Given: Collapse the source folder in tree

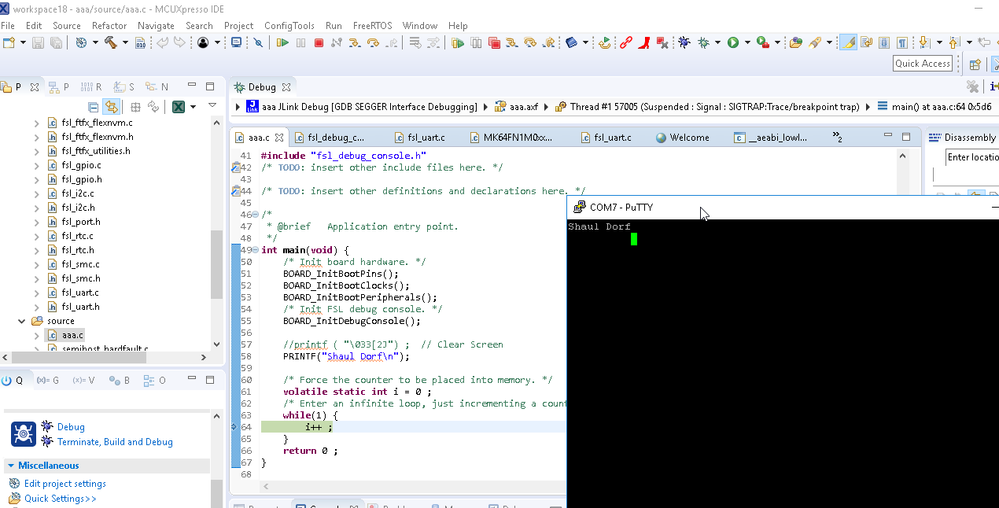Looking at the screenshot, I should tap(22, 321).
